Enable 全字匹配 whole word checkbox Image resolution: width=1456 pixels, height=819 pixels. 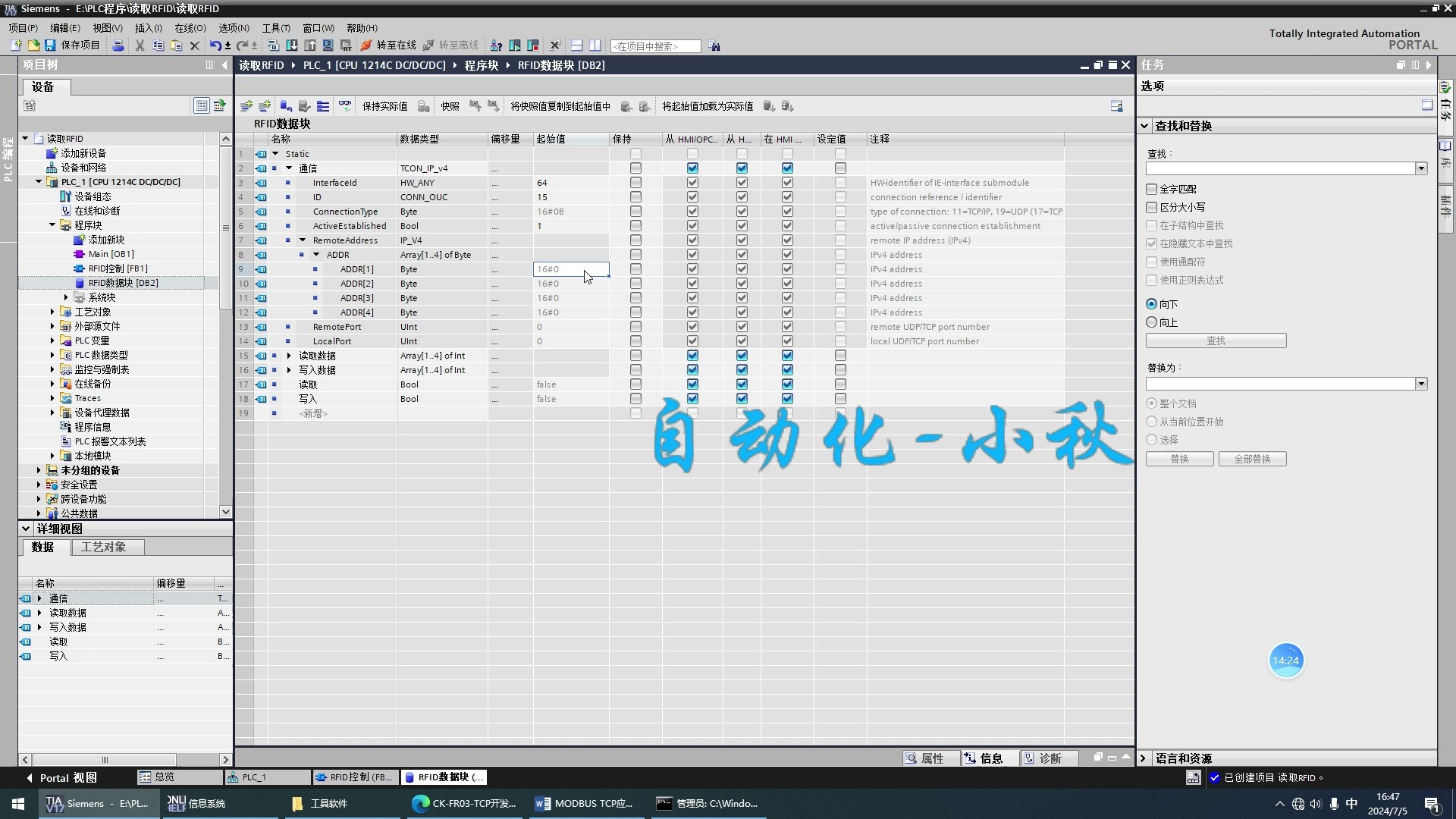pos(1152,189)
